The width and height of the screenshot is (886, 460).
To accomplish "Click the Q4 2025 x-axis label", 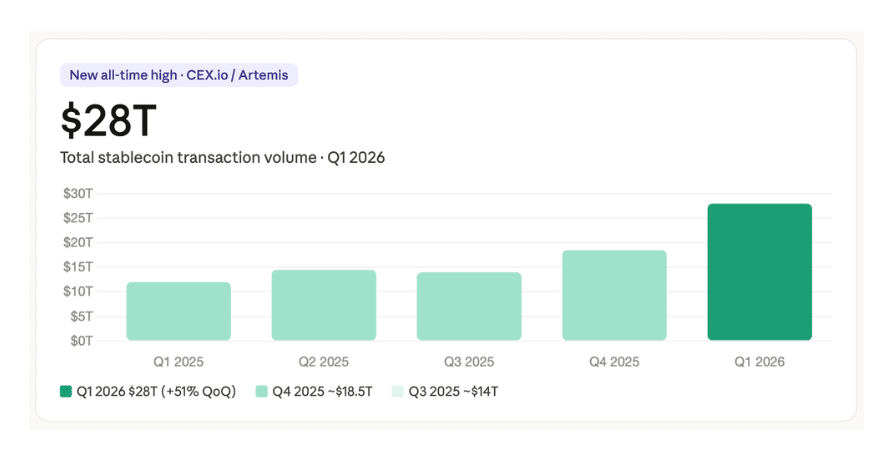I will (x=614, y=362).
